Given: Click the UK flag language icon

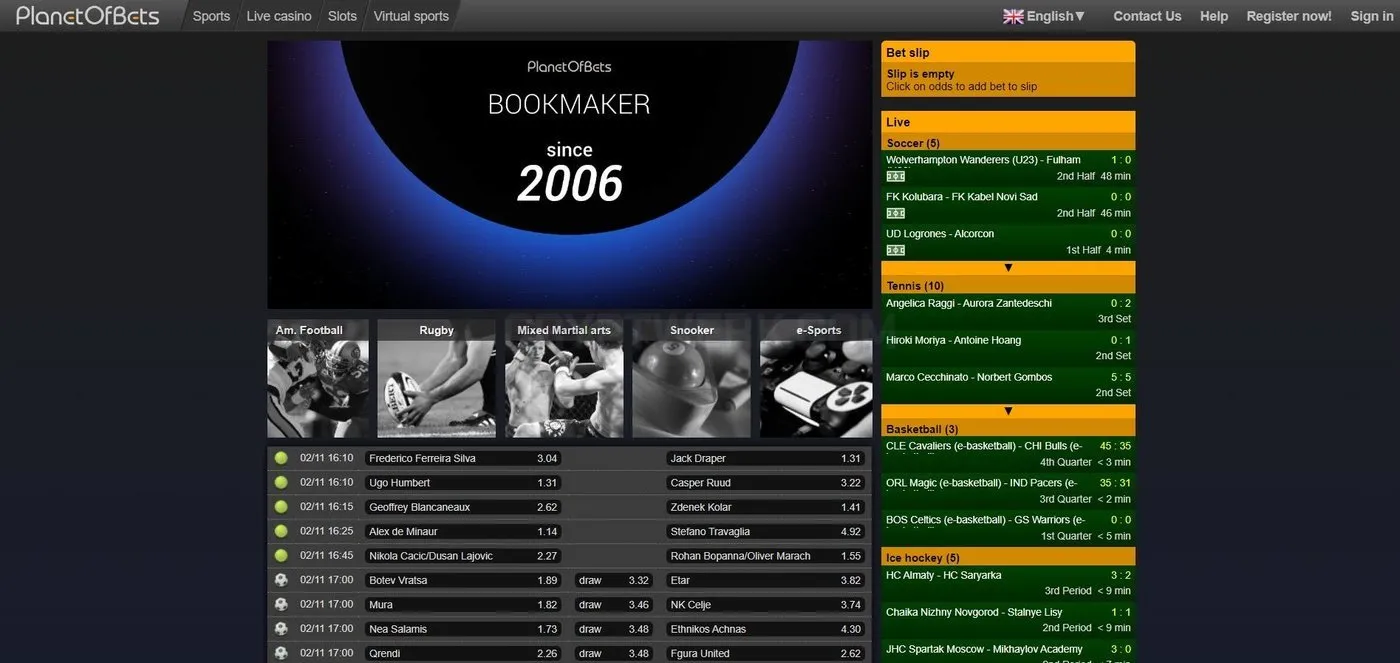Looking at the screenshot, I should point(1013,16).
